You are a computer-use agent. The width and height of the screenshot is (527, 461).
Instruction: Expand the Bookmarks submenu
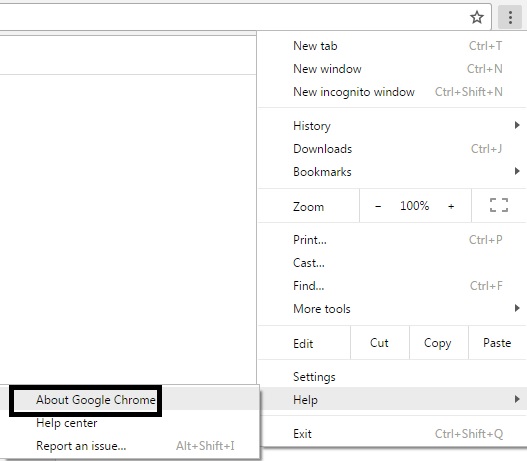pos(392,172)
